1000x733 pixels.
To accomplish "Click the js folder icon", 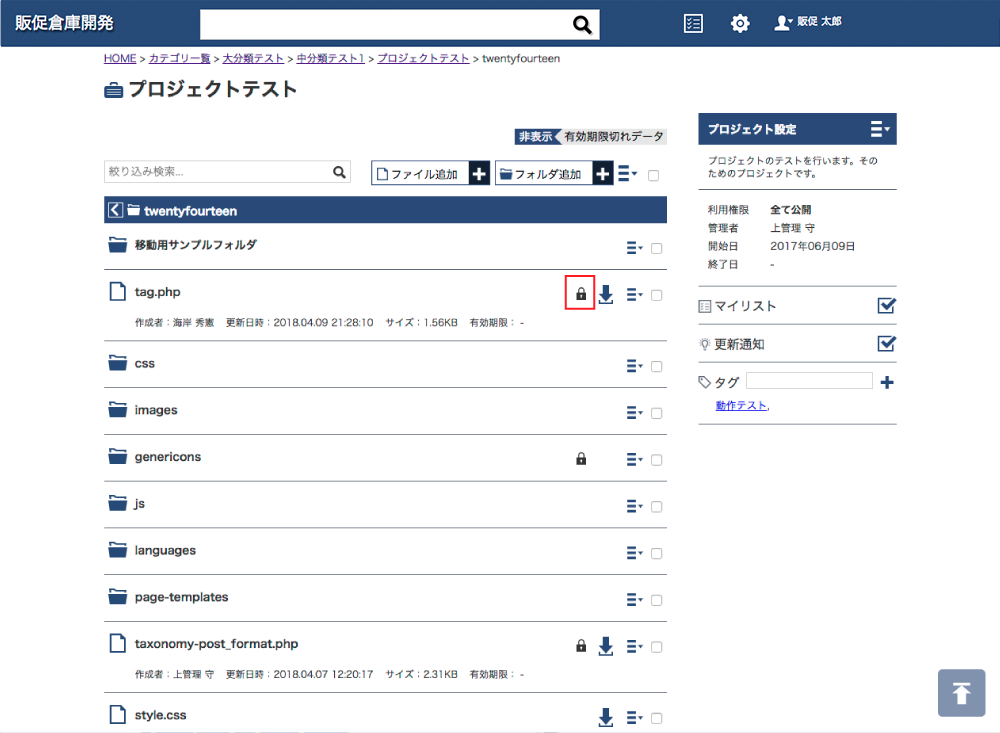I will click(117, 503).
